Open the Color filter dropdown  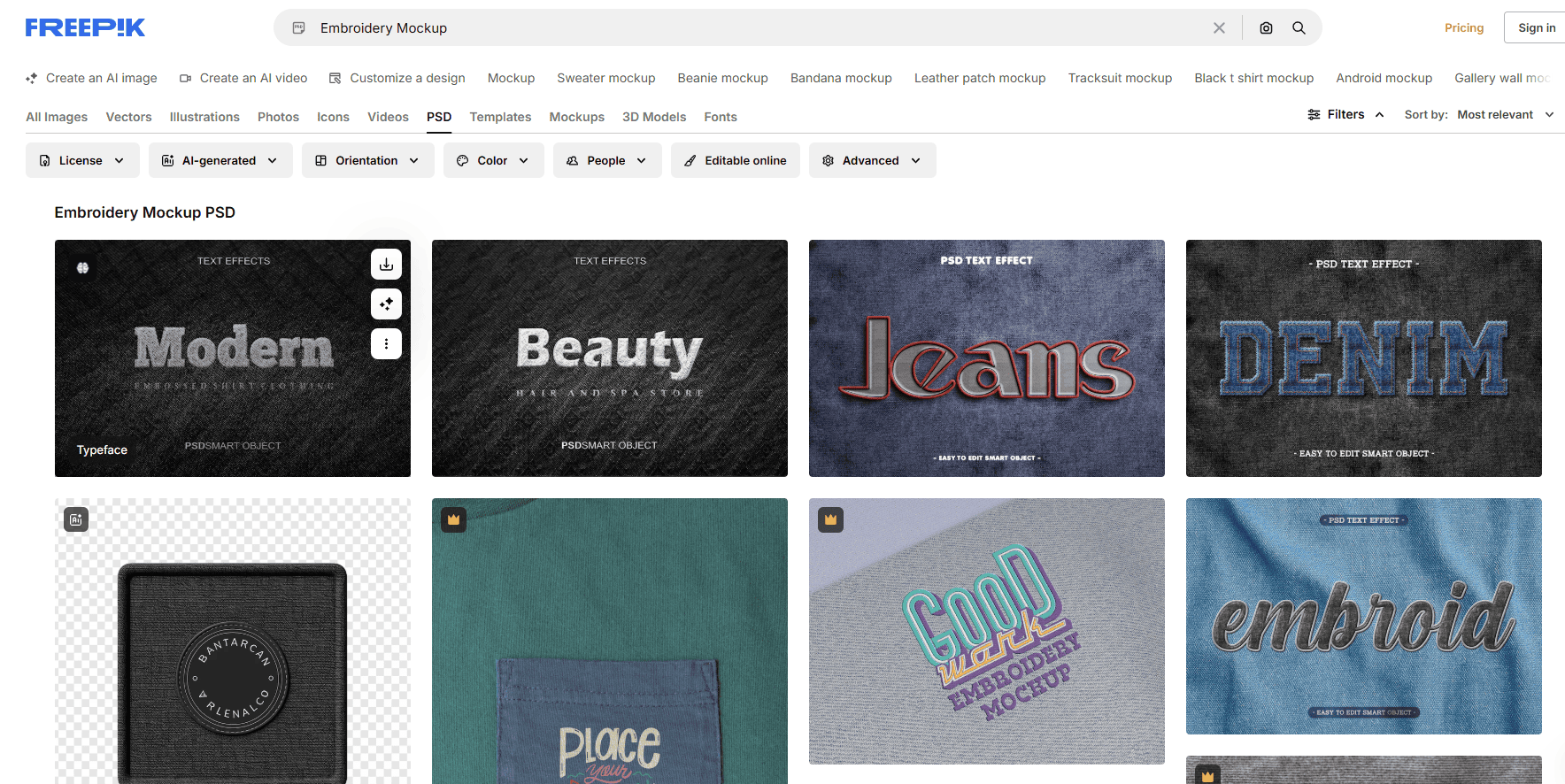coord(493,160)
